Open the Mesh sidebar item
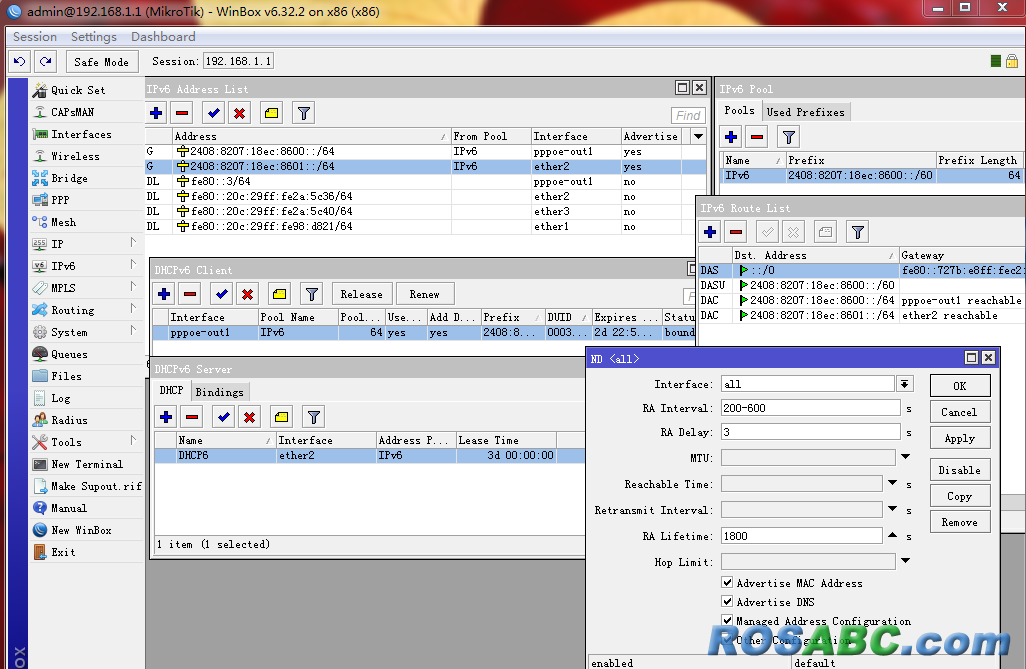Screen dimensions: 1026x669 point(63,223)
